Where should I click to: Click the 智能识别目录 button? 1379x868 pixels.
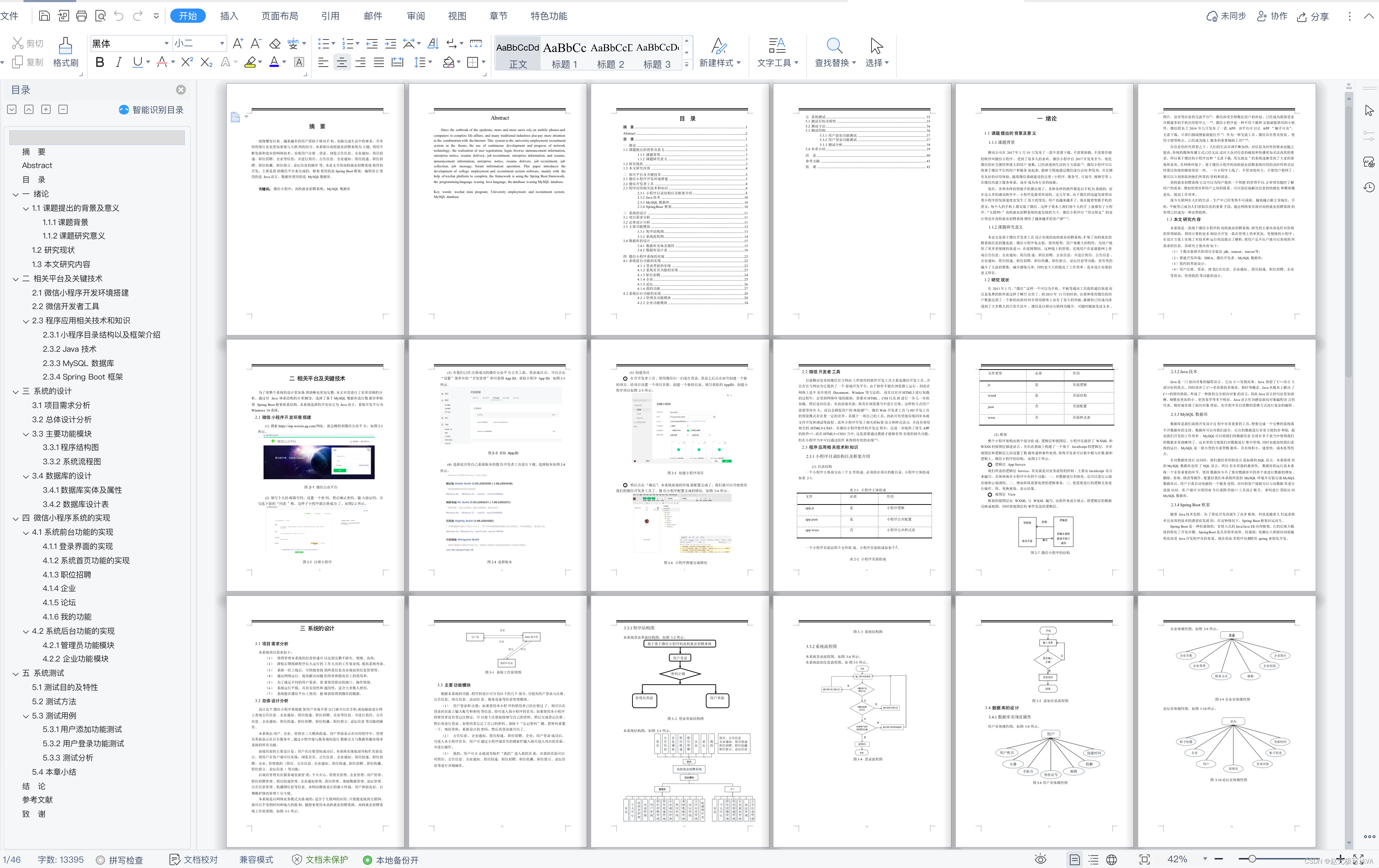151,110
